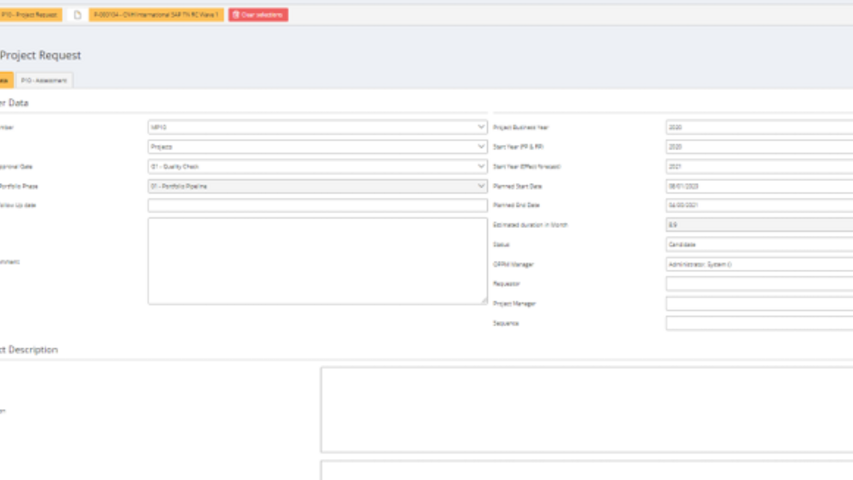Expand the MP10 dropdown
Viewport: 853px width, 480px height.
317,128
